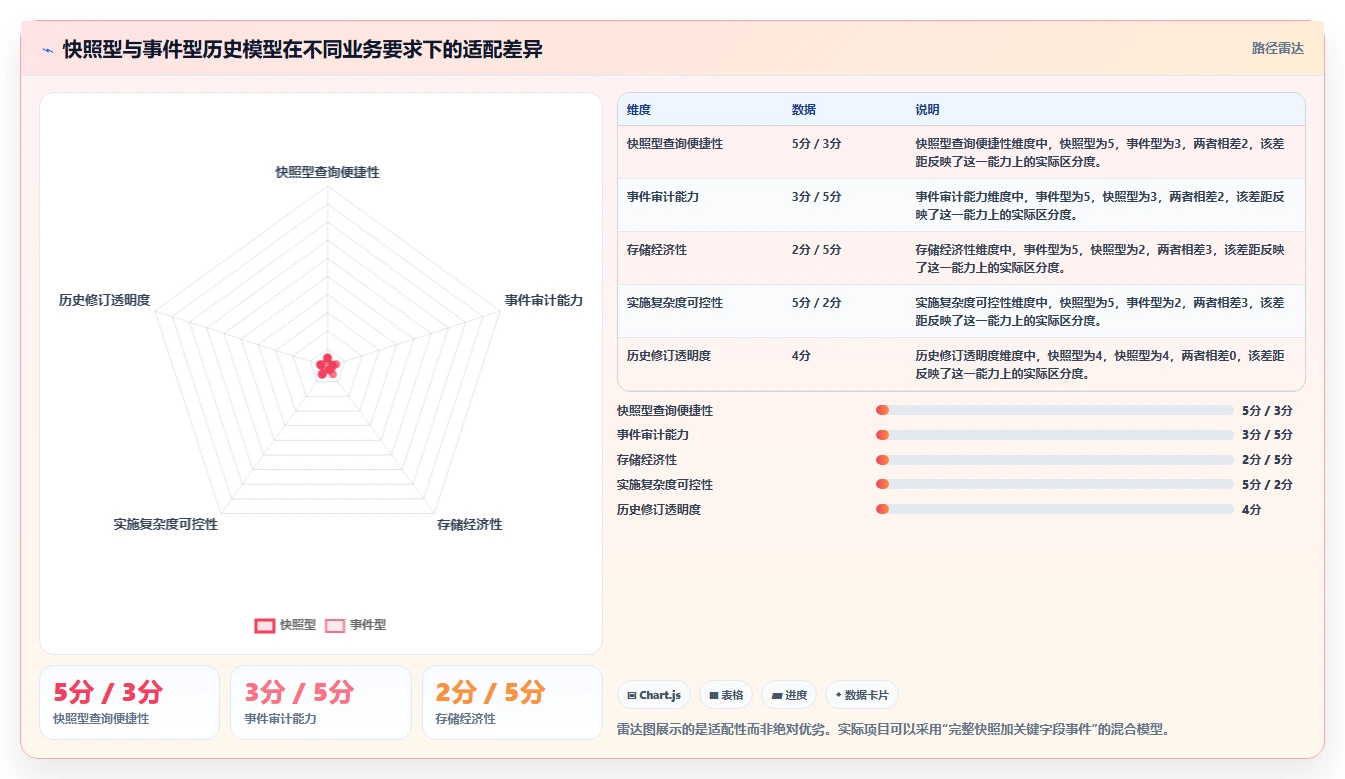This screenshot has width=1345, height=779.
Task: Click the 路径雷达 label in header
Action: click(1278, 48)
